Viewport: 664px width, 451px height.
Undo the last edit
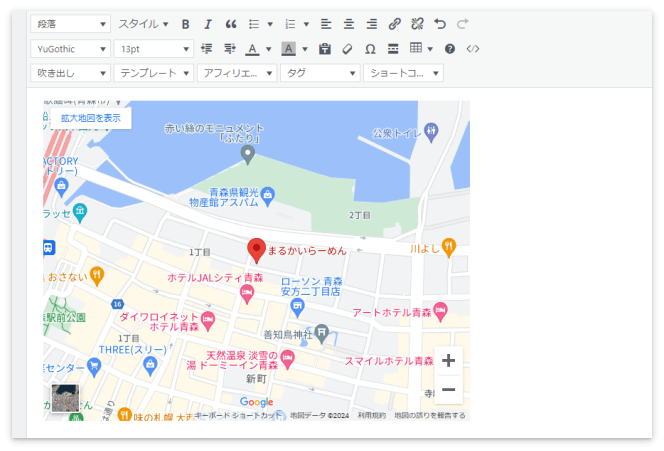(x=440, y=24)
